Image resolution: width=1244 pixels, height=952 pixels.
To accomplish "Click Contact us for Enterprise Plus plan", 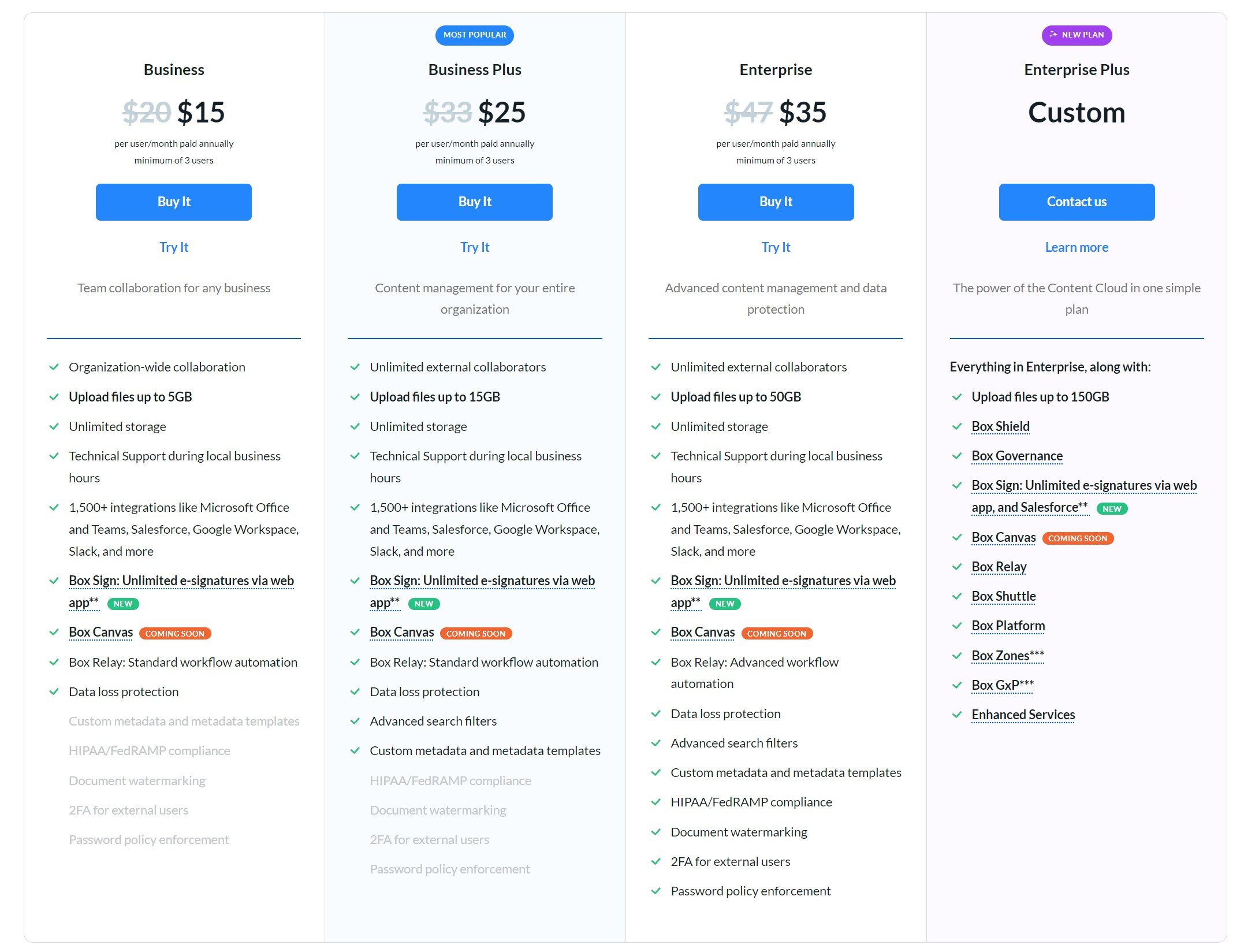I will (x=1076, y=201).
